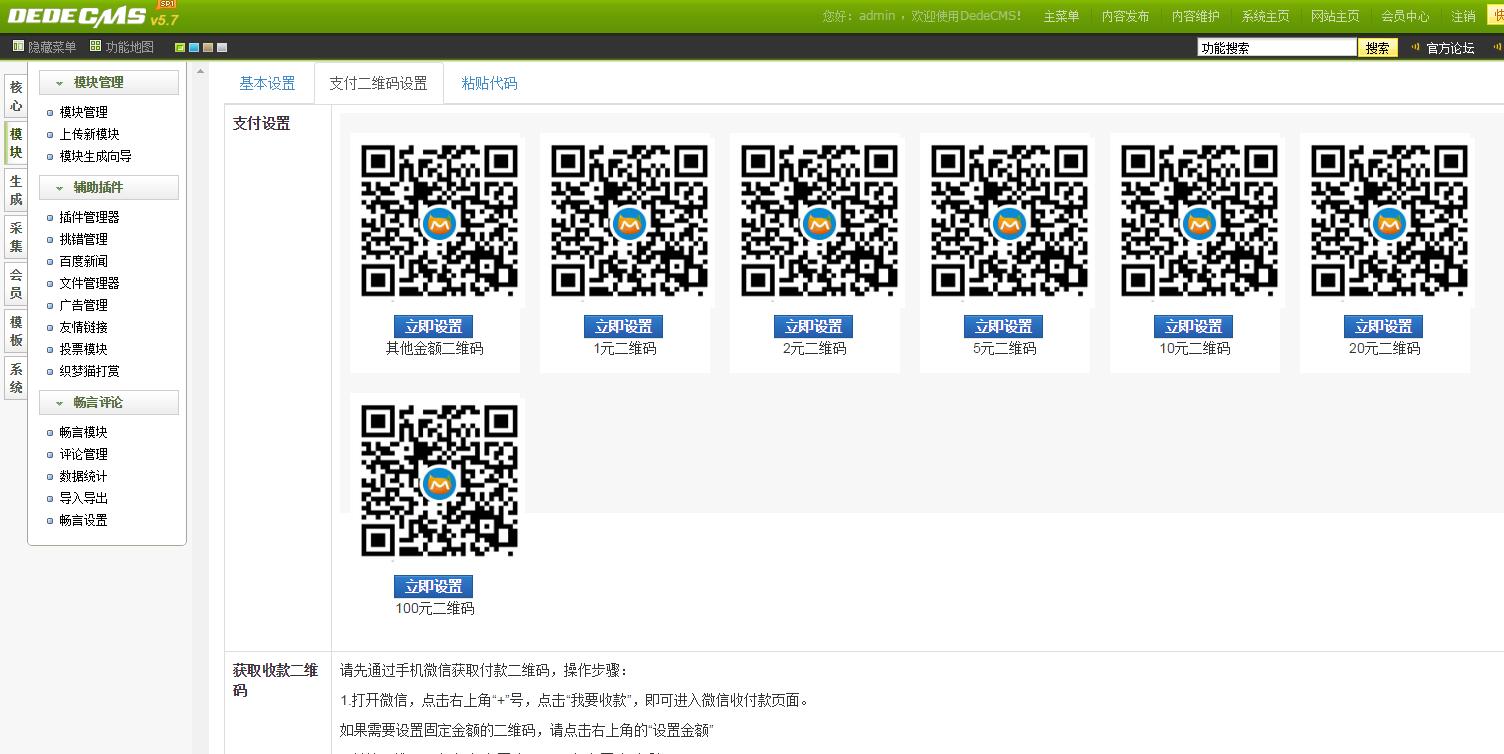Open 织梦猫打赏 in the sidebar
Screen dimensions: 1504x754
[x=89, y=371]
